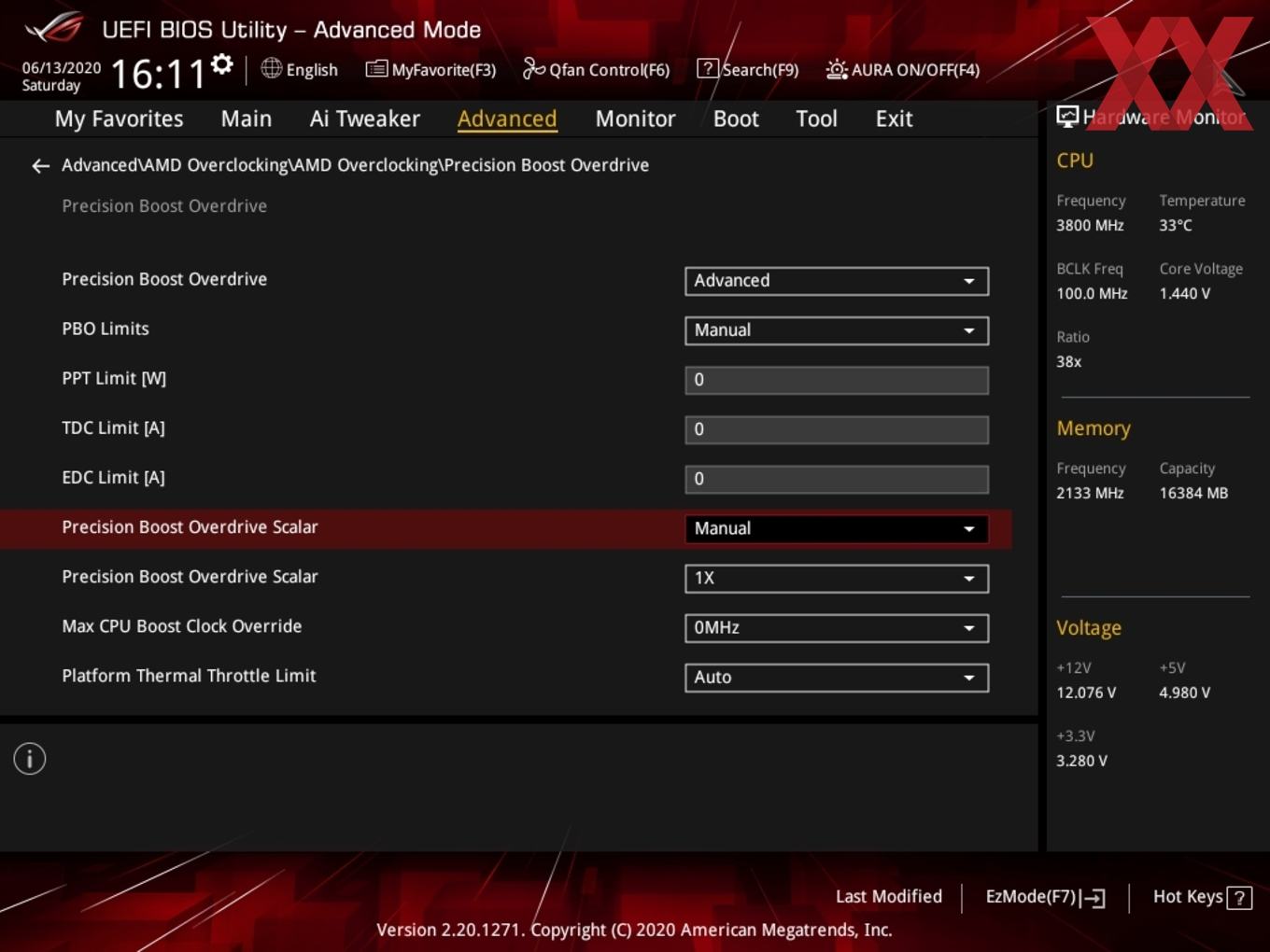Click the 2133 MHz memory frequency value
This screenshot has width=1270, height=952.
1090,493
